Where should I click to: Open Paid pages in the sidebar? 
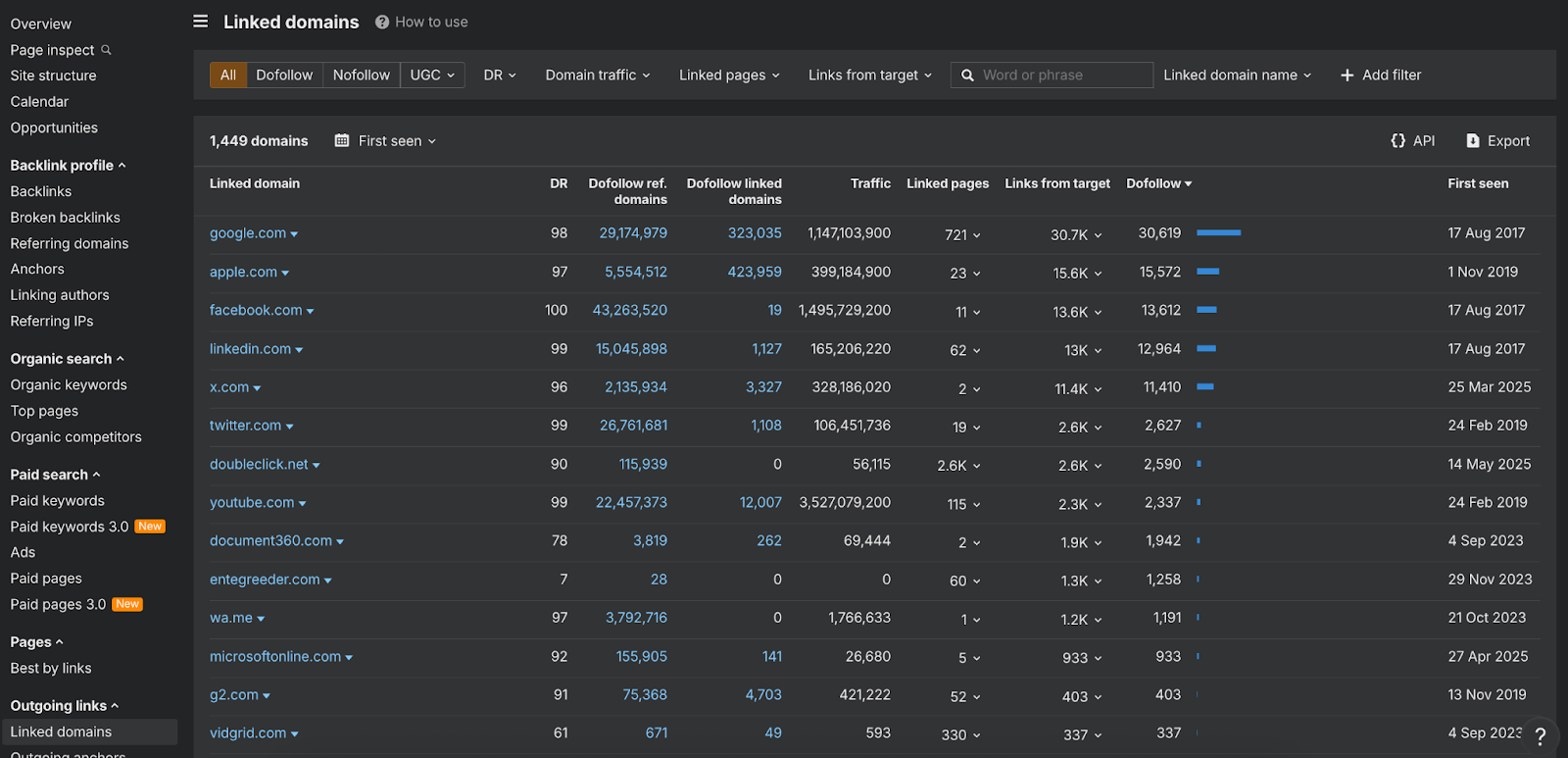coord(46,579)
